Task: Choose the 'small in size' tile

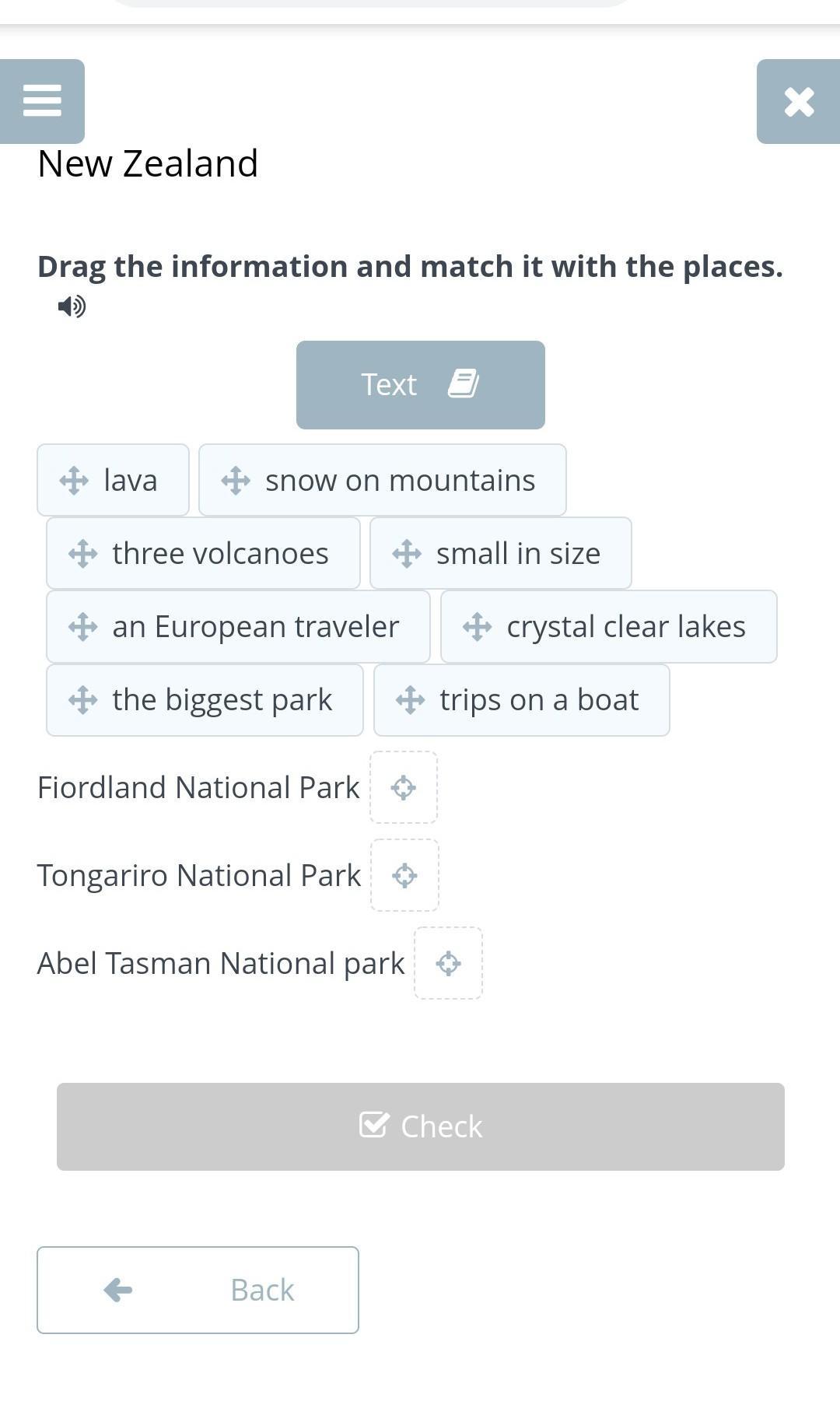Action: [501, 553]
